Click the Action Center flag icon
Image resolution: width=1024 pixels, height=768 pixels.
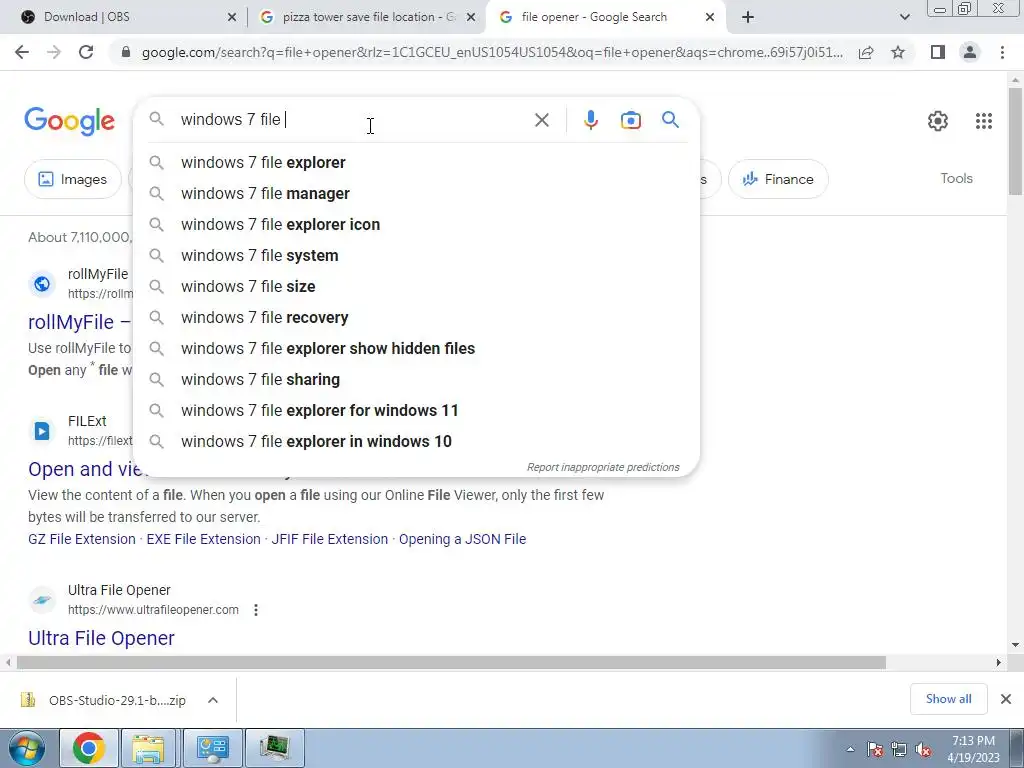875,749
